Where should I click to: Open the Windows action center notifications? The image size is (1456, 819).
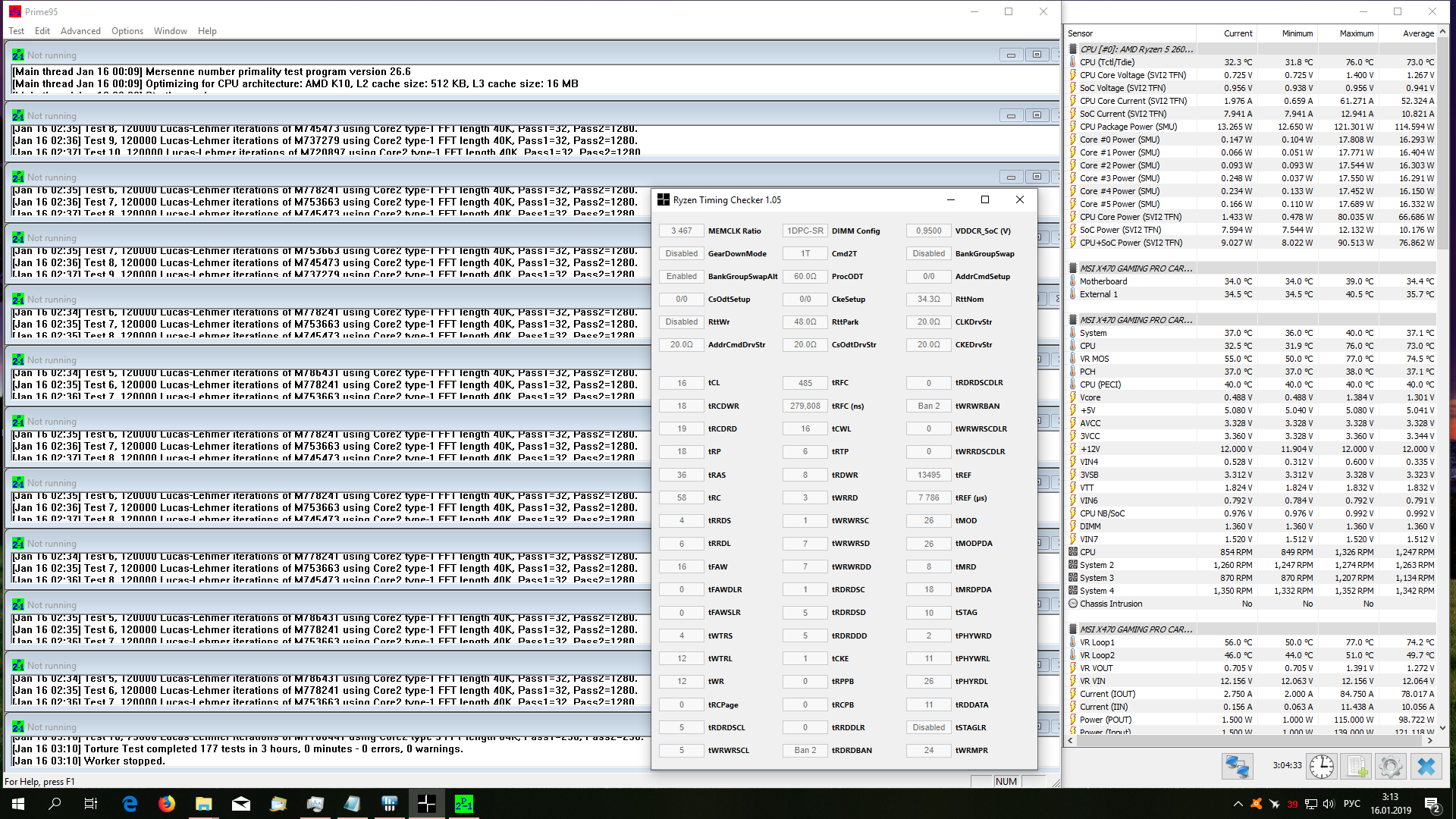click(x=1432, y=804)
